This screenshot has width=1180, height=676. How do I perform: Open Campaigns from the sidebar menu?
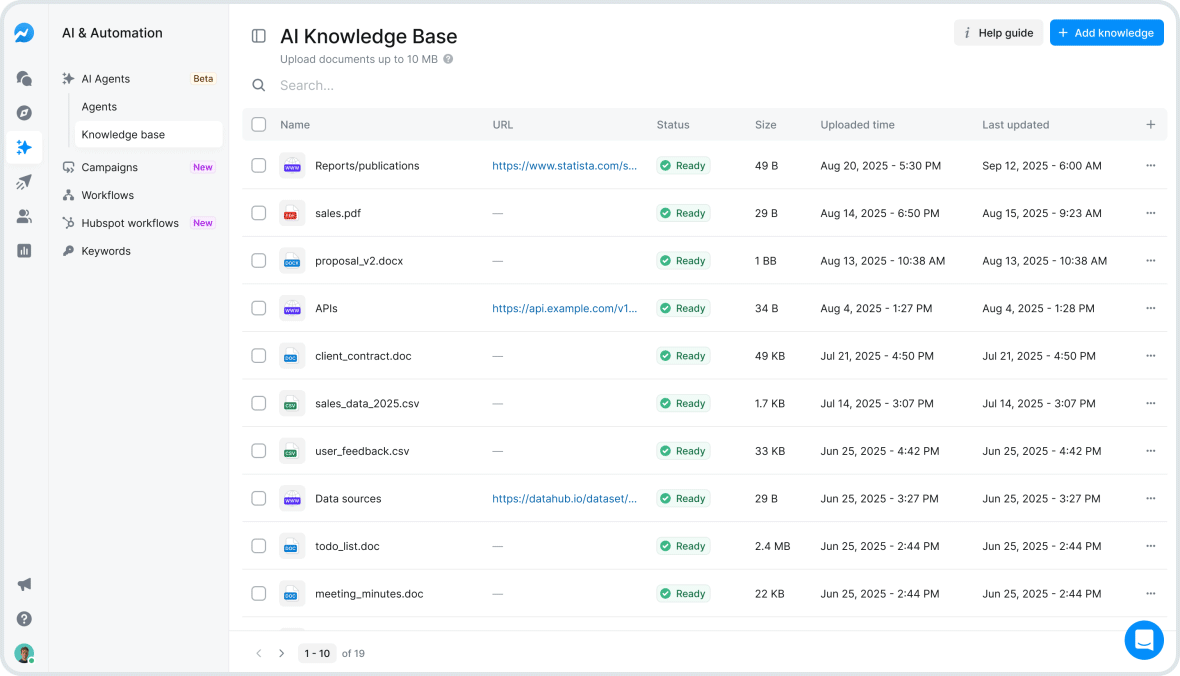pos(108,167)
